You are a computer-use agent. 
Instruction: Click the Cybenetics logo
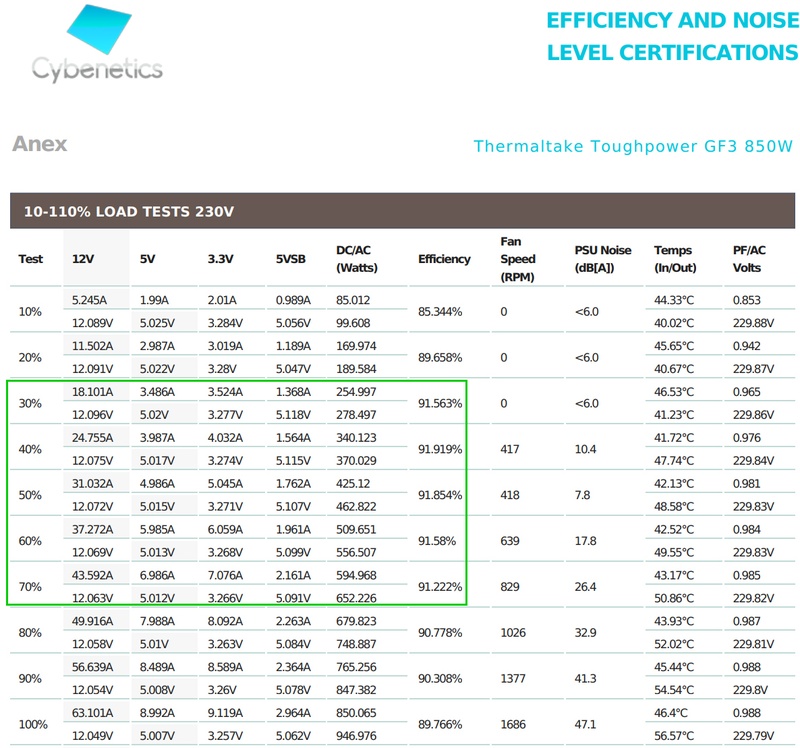pyautogui.click(x=97, y=43)
